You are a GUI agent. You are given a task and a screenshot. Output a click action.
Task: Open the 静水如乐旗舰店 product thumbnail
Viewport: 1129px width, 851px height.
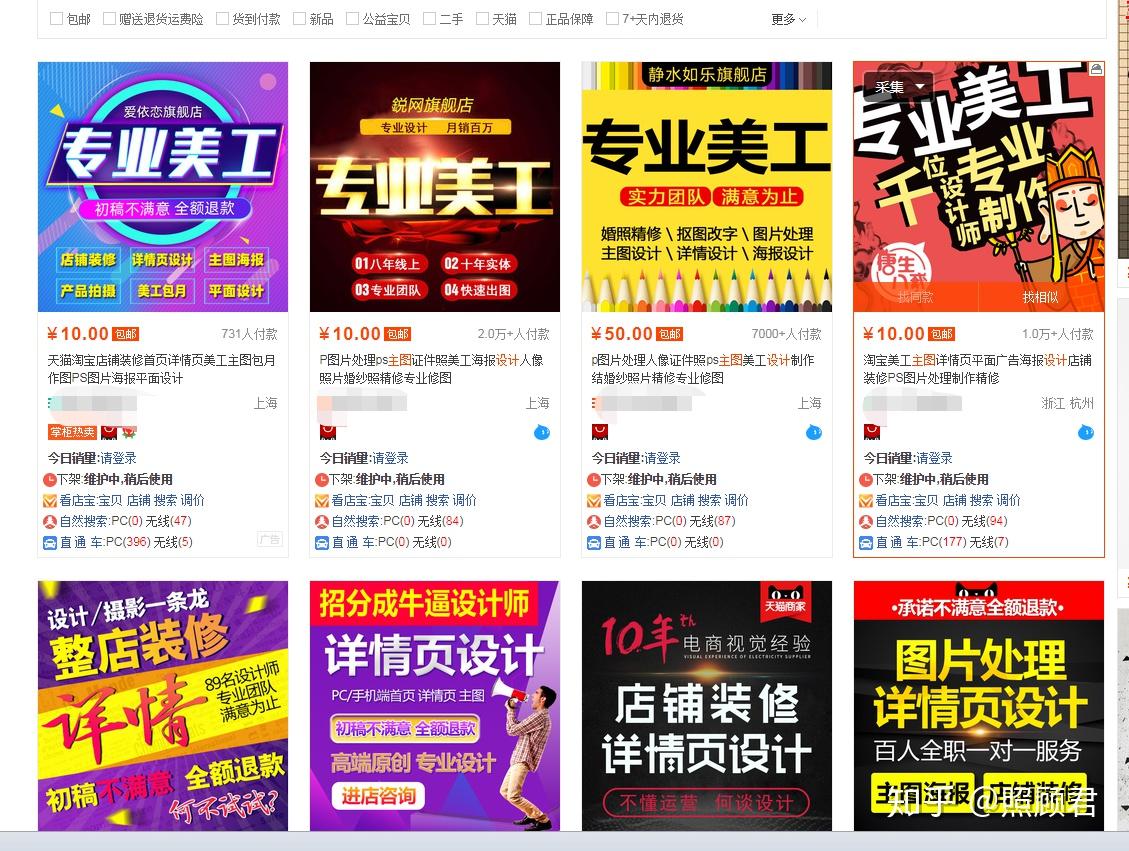706,187
